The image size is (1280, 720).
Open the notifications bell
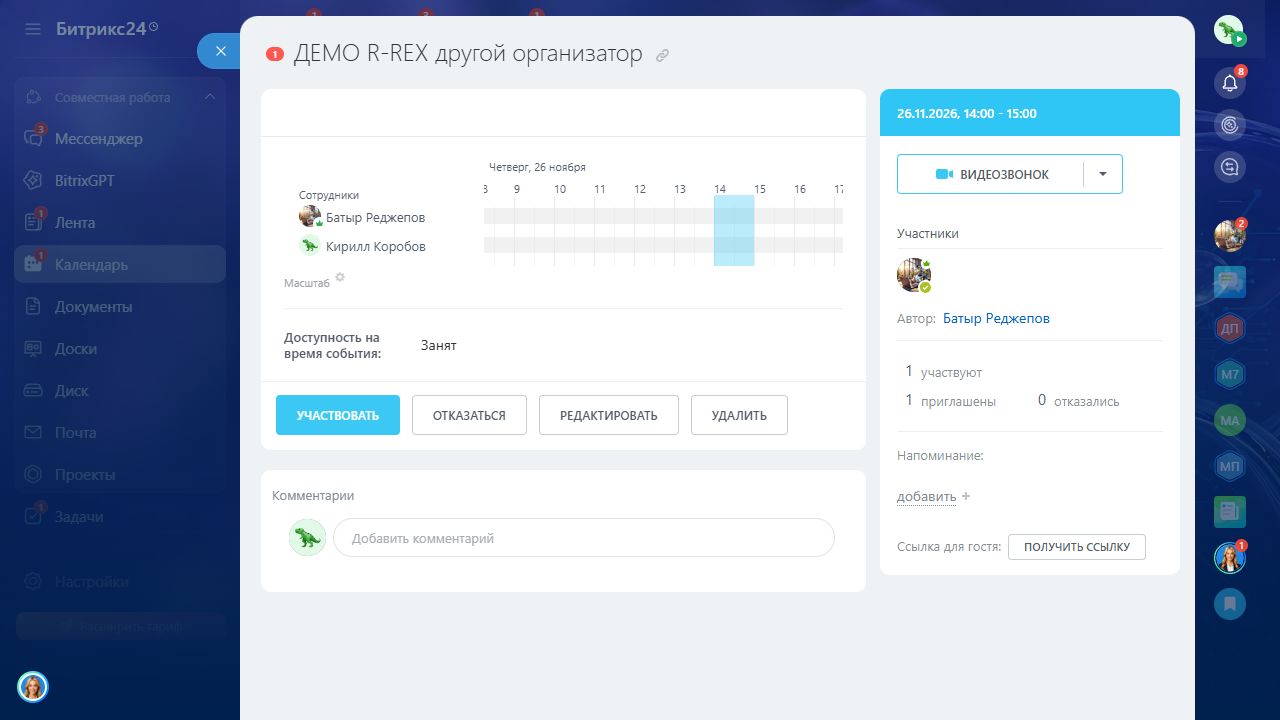pos(1230,83)
